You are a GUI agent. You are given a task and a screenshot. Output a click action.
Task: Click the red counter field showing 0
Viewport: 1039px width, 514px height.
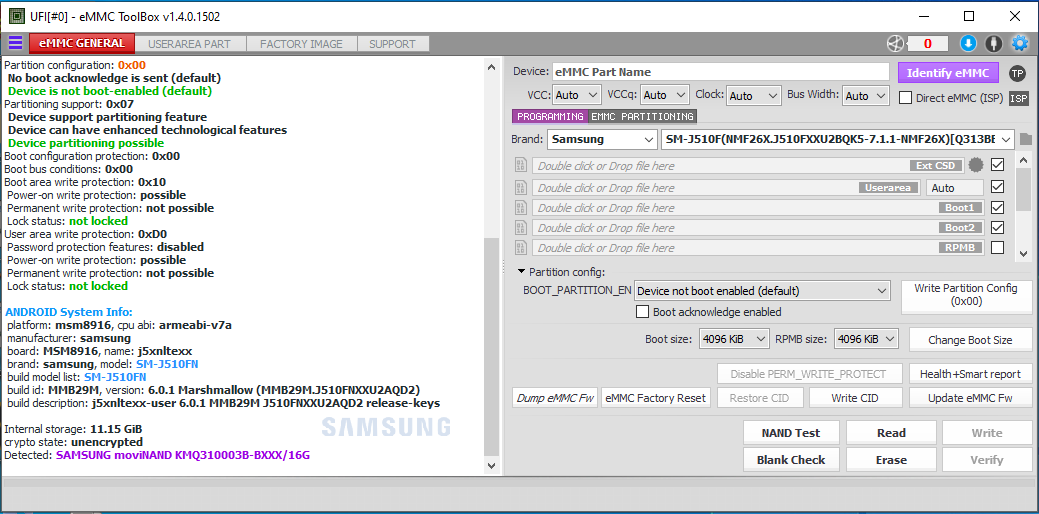click(x=928, y=44)
